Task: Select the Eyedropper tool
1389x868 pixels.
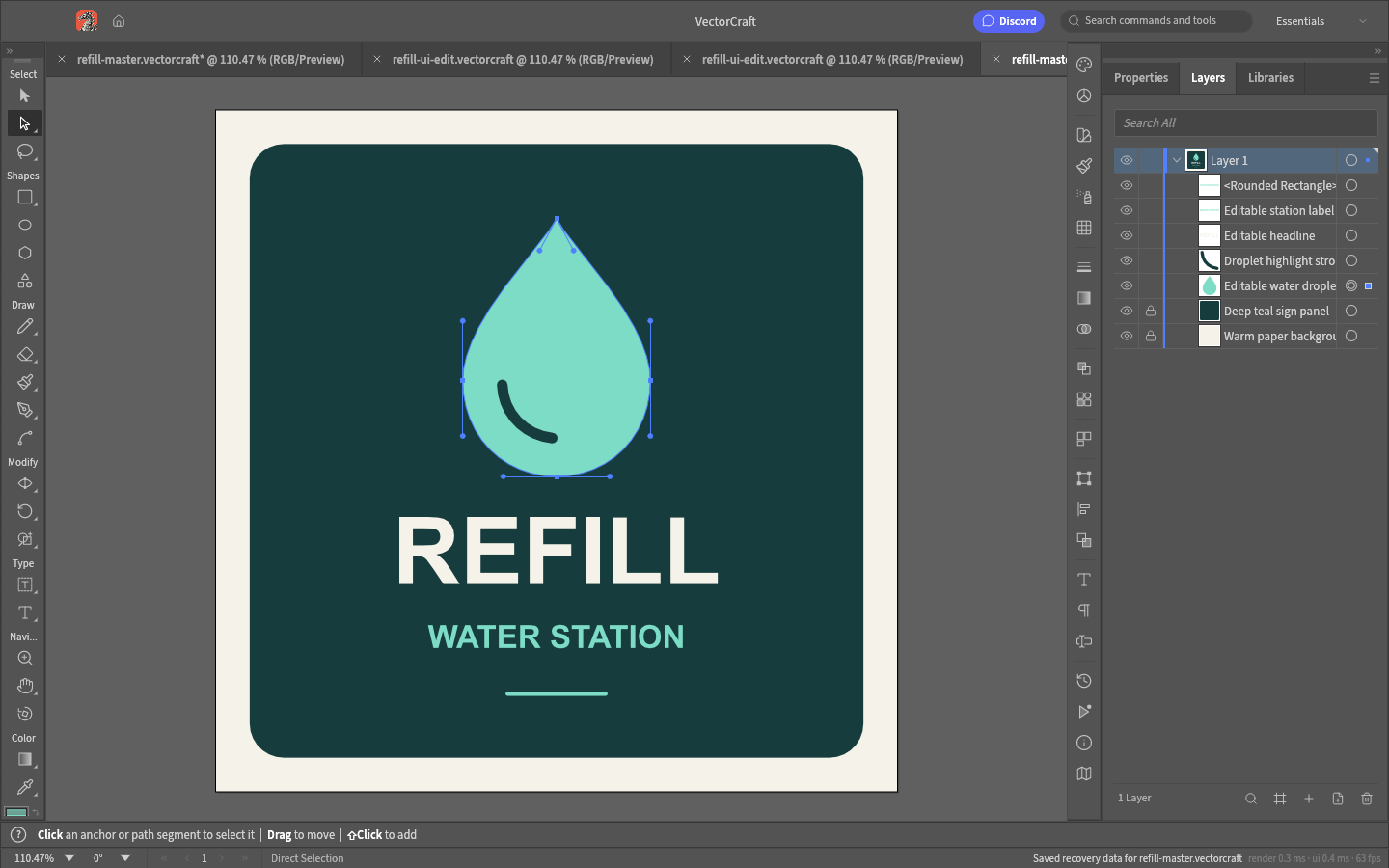Action: [25, 787]
